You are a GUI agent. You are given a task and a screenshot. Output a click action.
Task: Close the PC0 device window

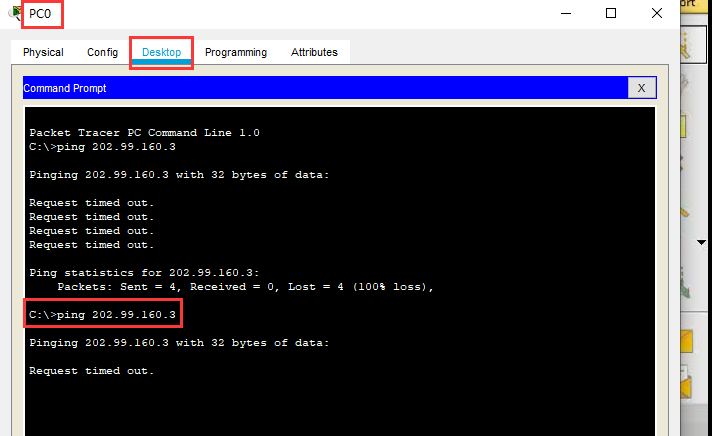pos(656,13)
